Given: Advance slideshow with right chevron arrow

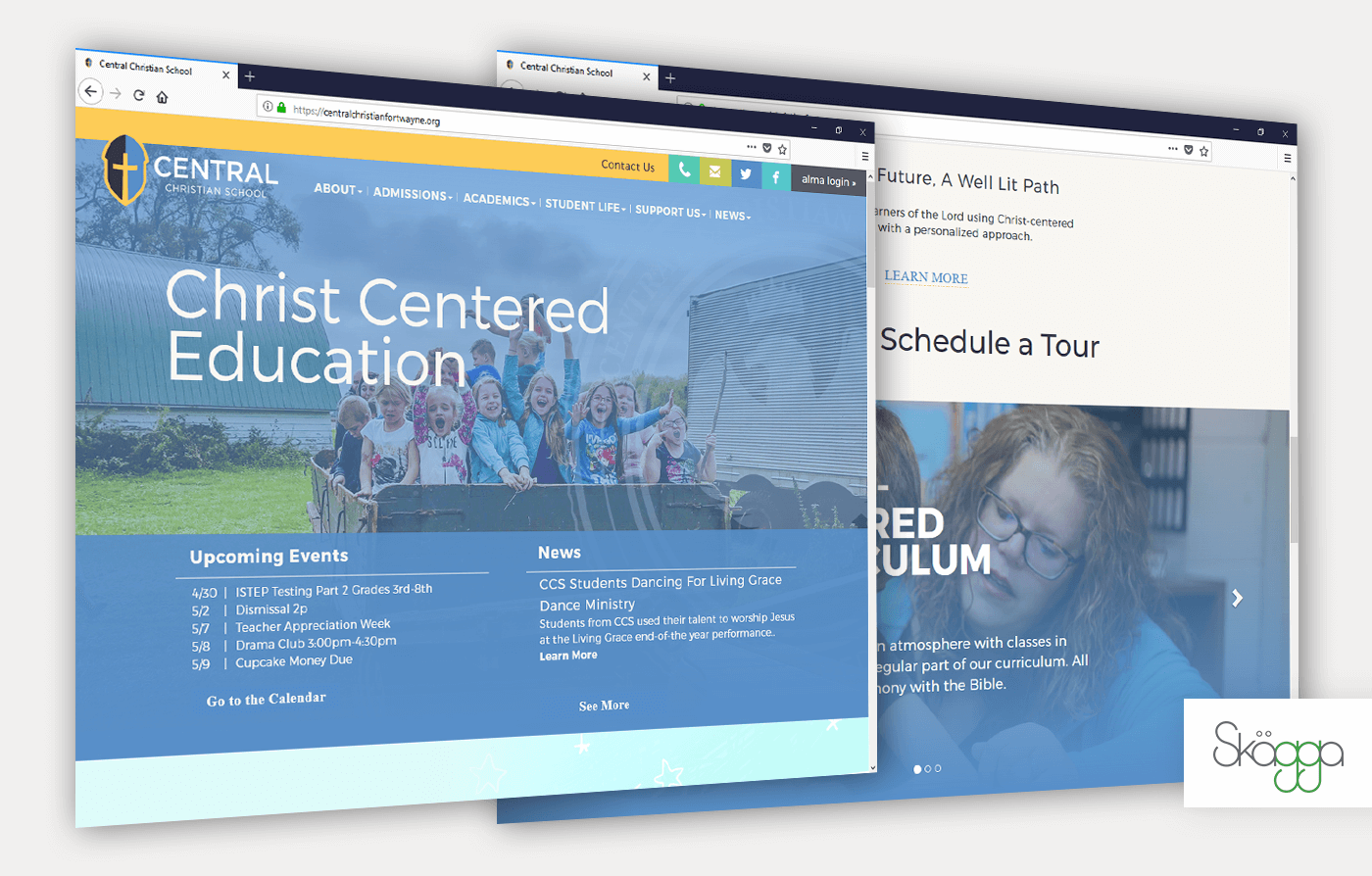Looking at the screenshot, I should point(1238,598).
